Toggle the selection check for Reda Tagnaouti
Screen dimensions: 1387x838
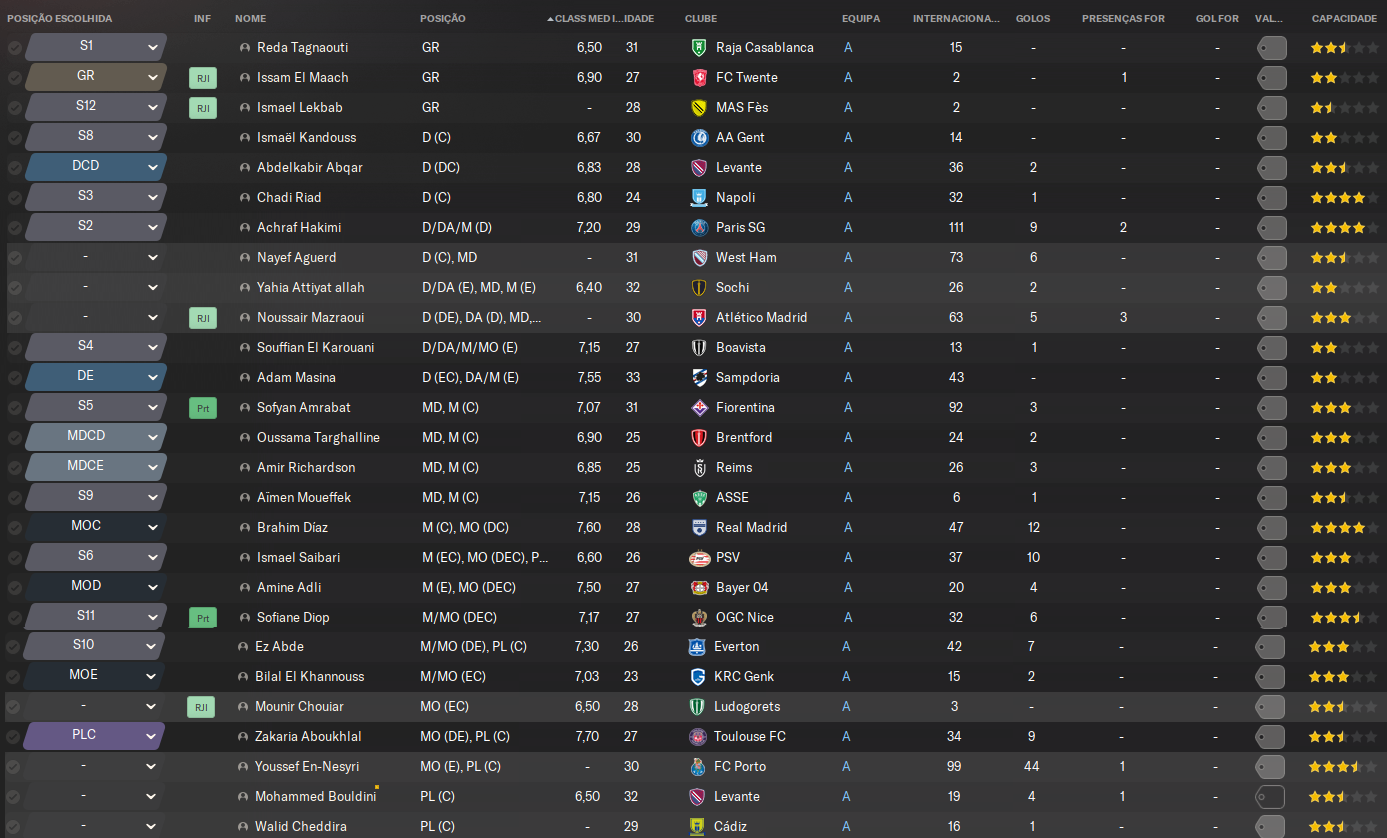pos(14,48)
